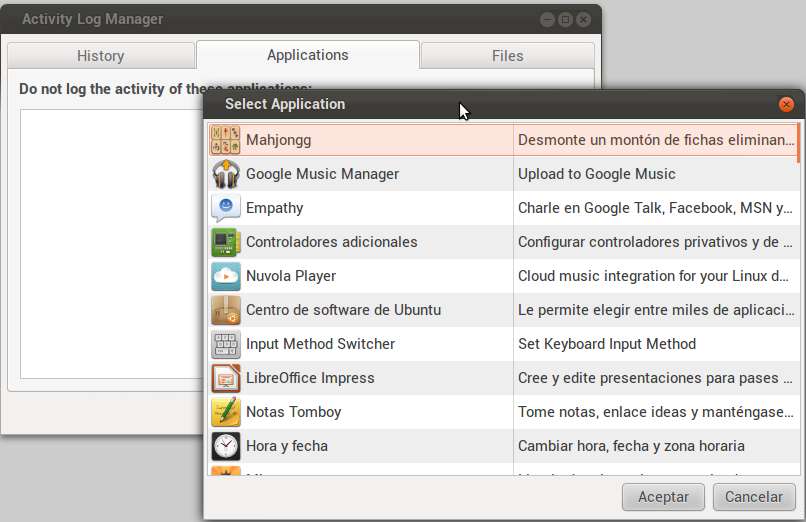
Task: Click the excluded applications list box
Action: [x=112, y=244]
